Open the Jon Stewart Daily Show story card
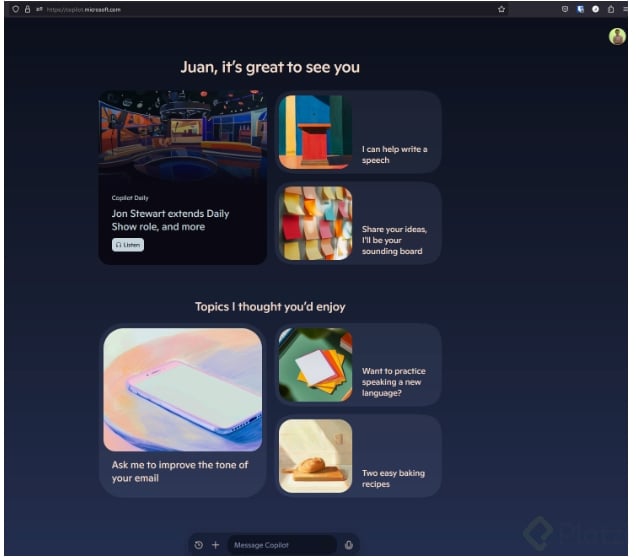Image resolution: width=636 pixels, height=557 pixels. pyautogui.click(x=183, y=178)
